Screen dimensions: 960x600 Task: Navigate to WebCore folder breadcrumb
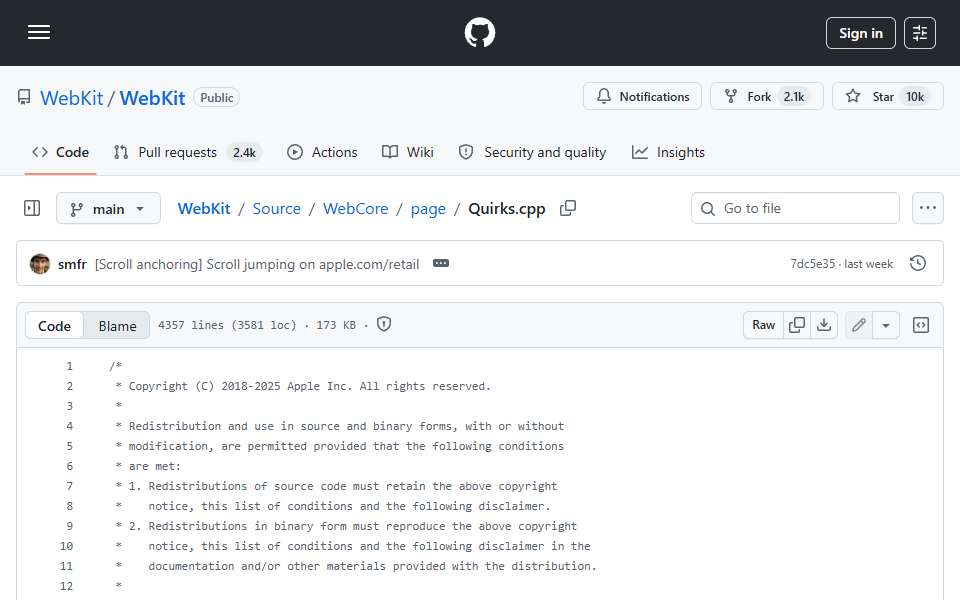(356, 209)
